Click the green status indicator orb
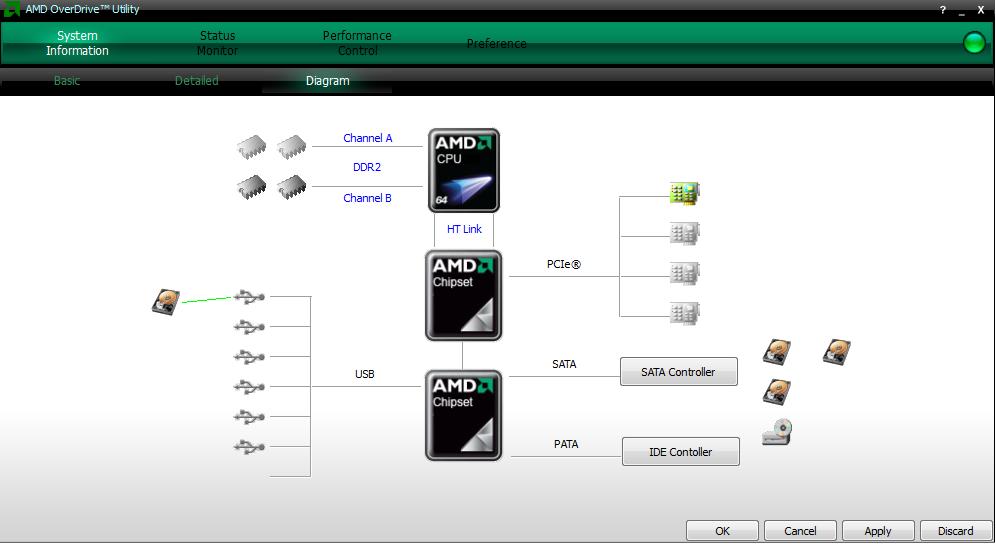Screen dimensions: 996x545 974,43
